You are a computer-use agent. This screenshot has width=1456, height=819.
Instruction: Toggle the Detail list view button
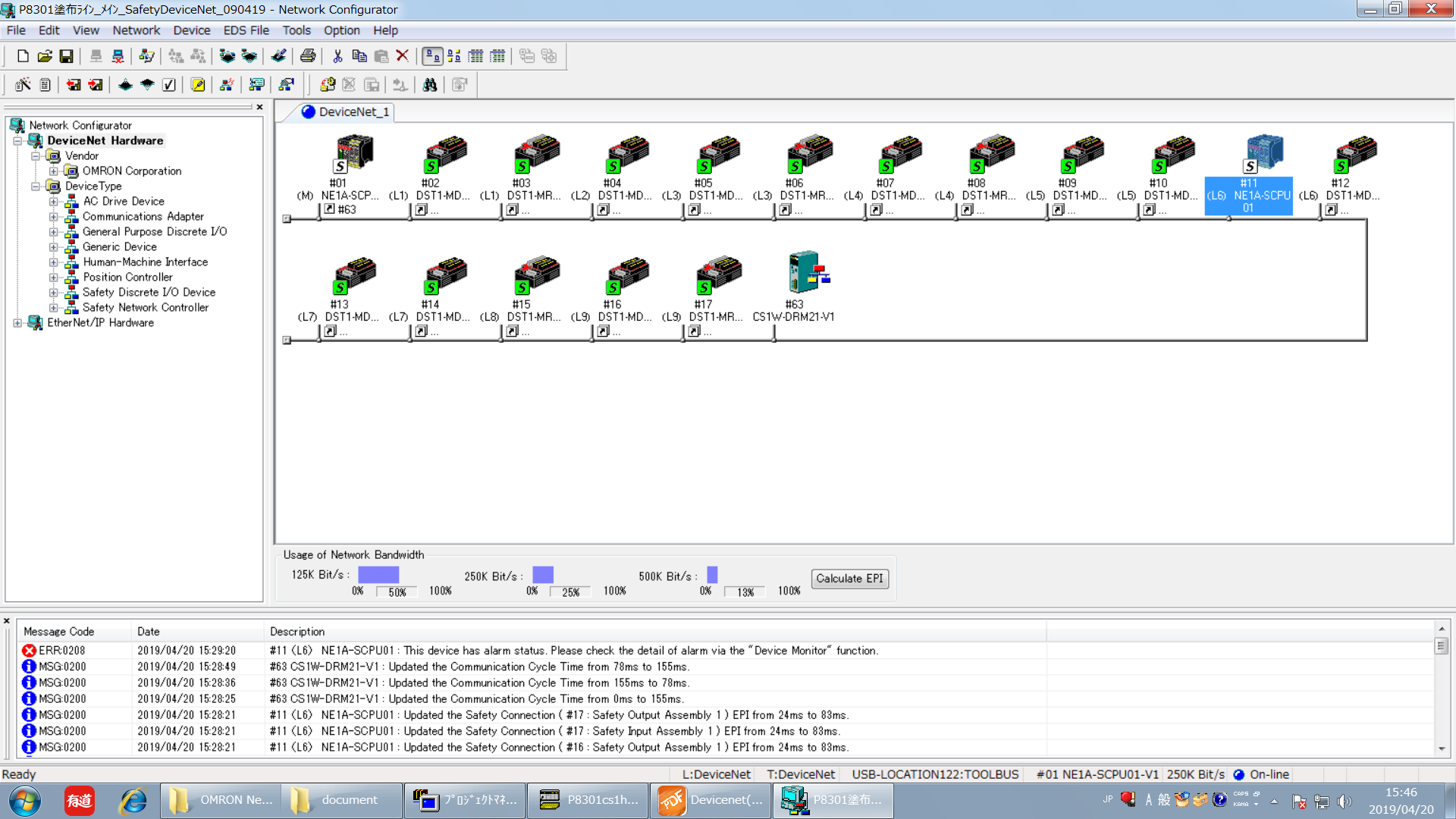point(497,56)
